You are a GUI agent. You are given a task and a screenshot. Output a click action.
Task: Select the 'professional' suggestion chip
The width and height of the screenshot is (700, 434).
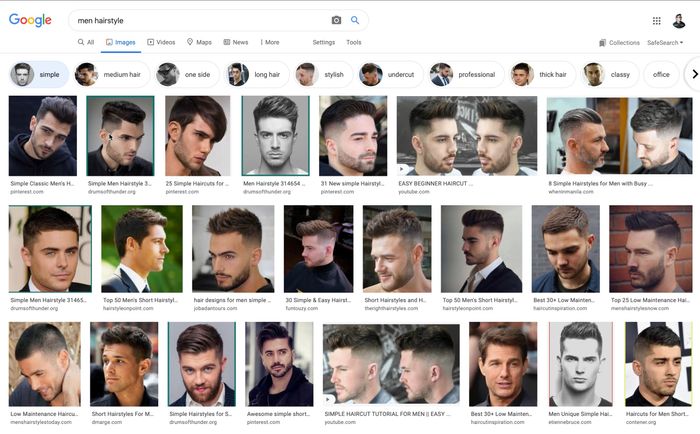(466, 75)
